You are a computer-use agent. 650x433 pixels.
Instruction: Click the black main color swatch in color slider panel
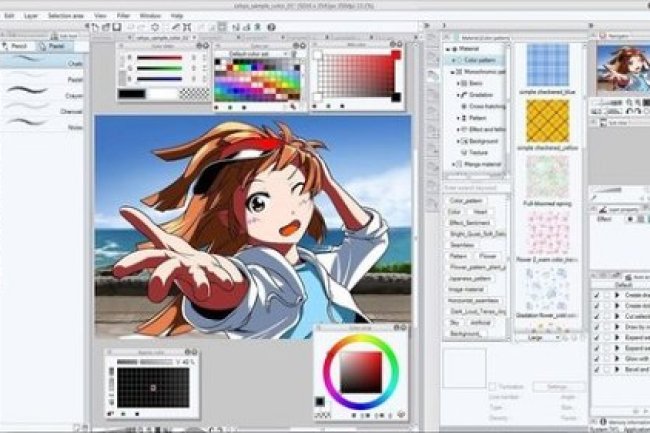point(131,94)
